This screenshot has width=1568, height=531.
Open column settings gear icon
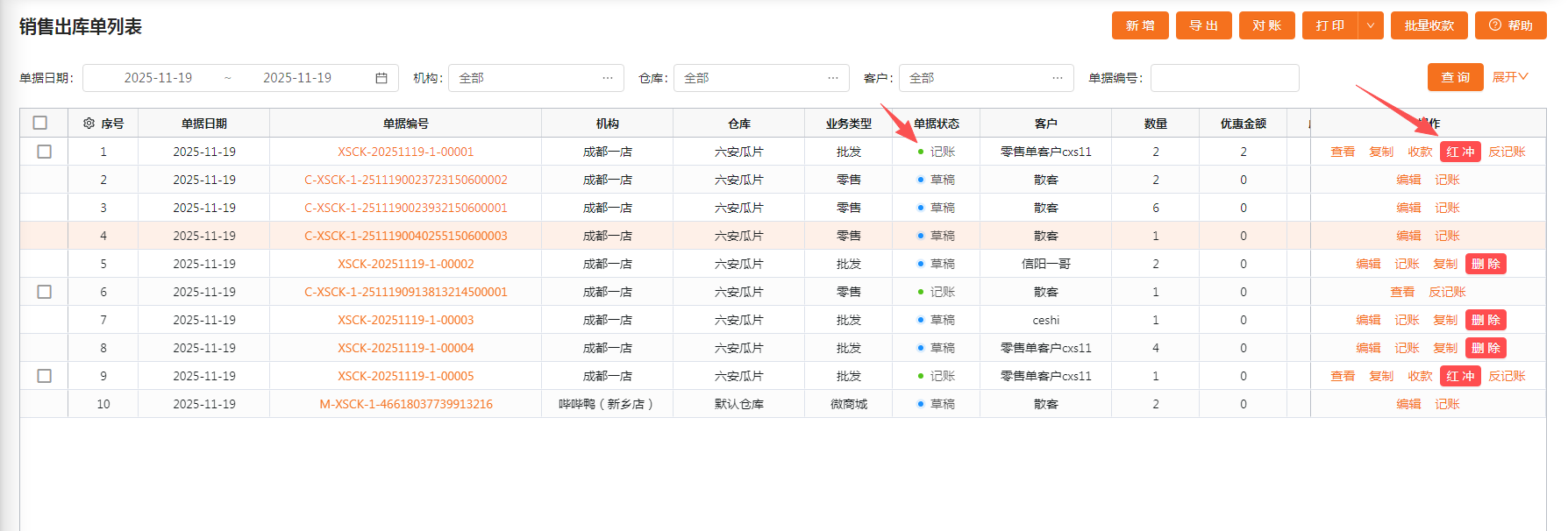(x=89, y=124)
